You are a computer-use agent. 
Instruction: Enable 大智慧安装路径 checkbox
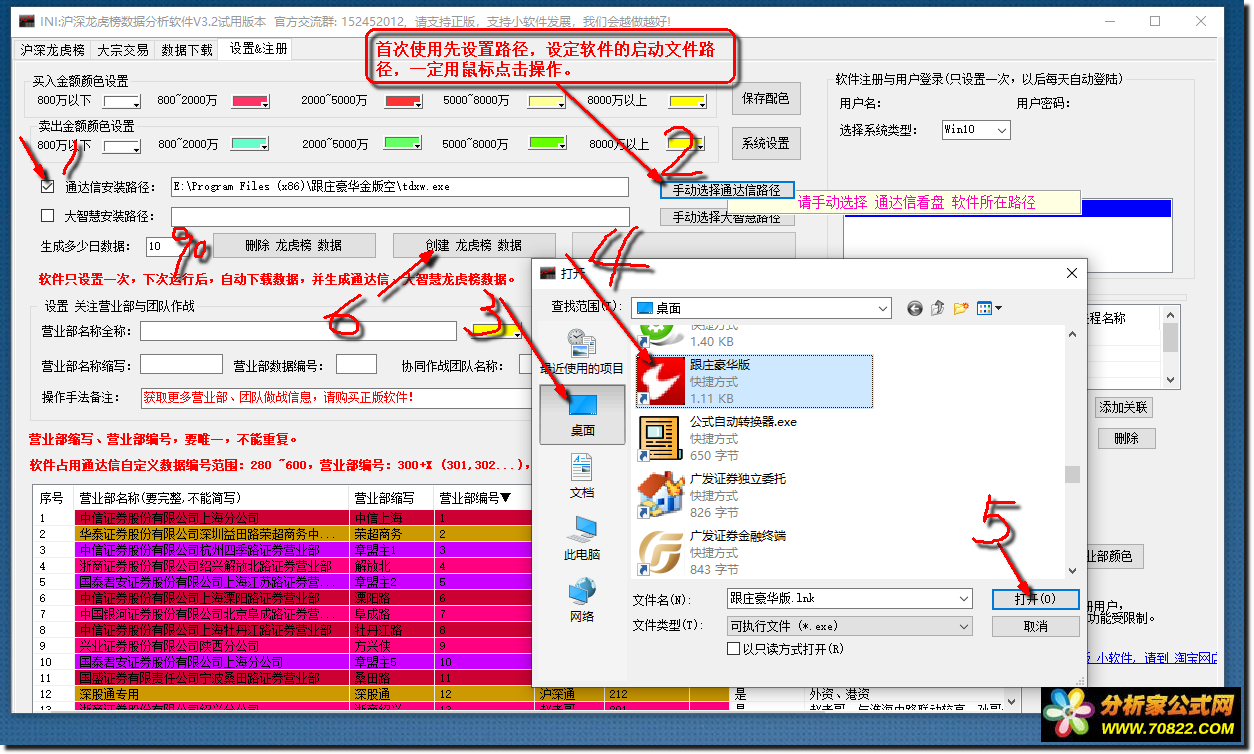(x=48, y=215)
